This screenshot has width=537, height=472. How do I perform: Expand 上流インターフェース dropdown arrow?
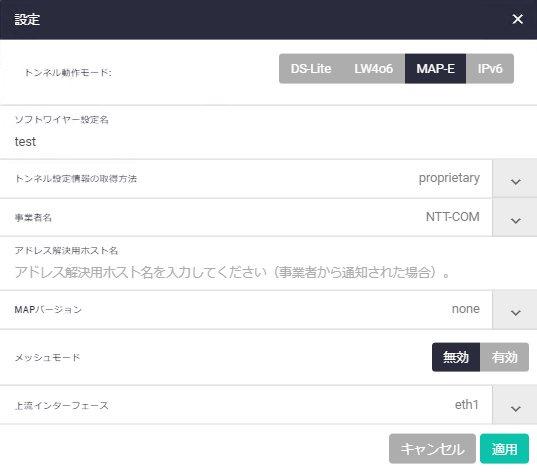click(x=515, y=406)
